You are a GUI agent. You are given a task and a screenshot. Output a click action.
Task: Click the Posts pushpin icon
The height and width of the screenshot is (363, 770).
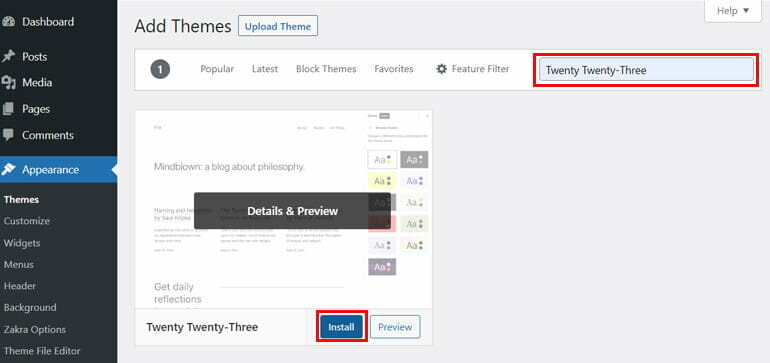[8, 56]
